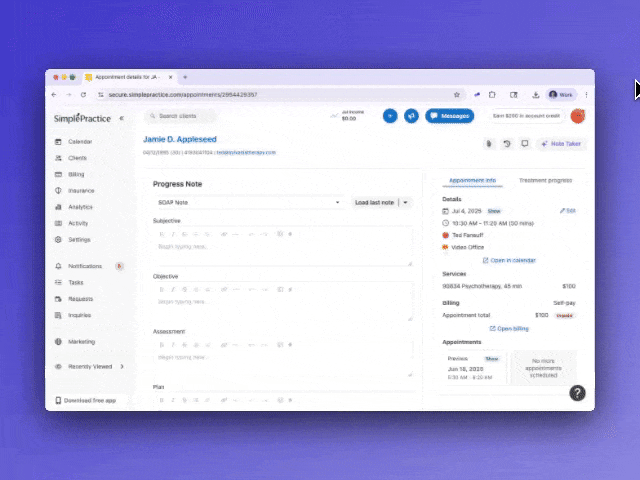Click Earn $200 in account credit
The height and width of the screenshot is (480, 640).
526,116
